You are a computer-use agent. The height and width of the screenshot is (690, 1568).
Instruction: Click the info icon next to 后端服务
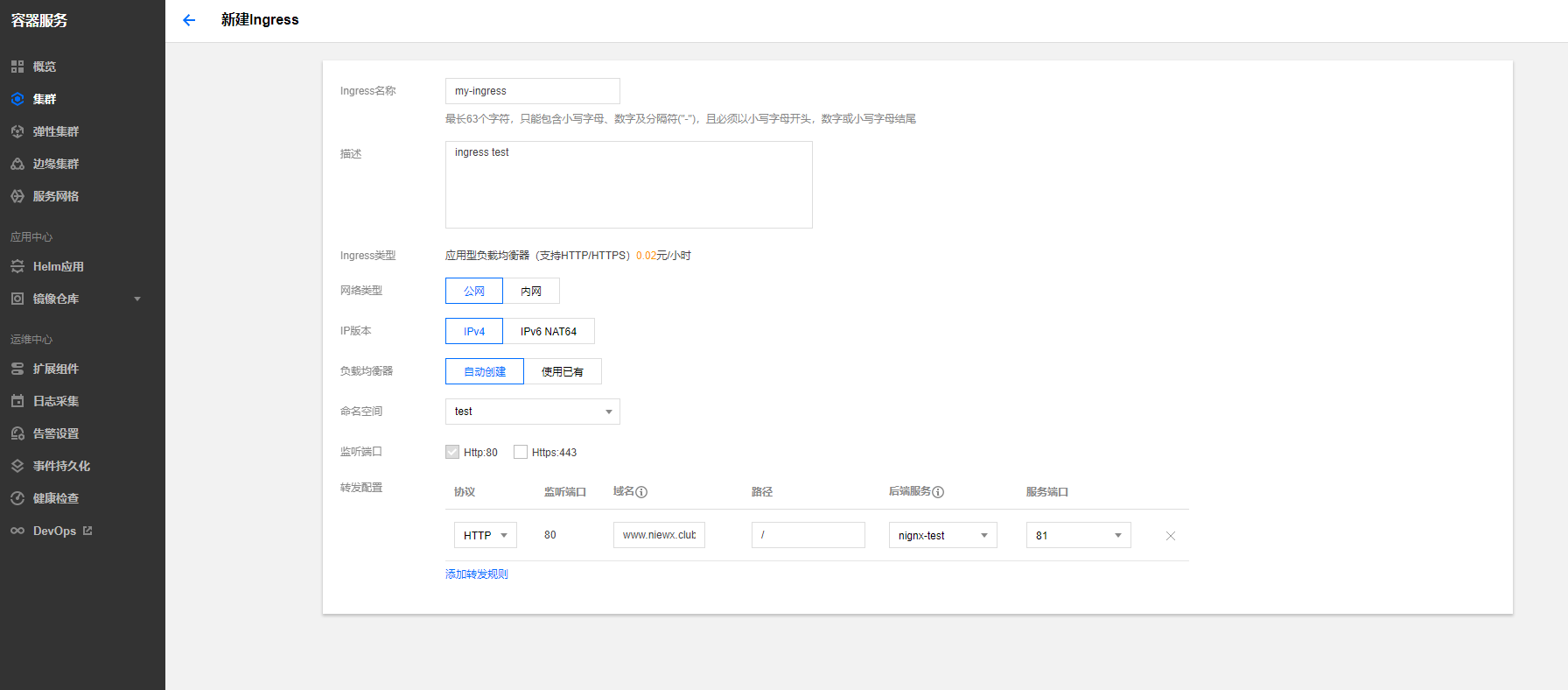click(x=938, y=492)
